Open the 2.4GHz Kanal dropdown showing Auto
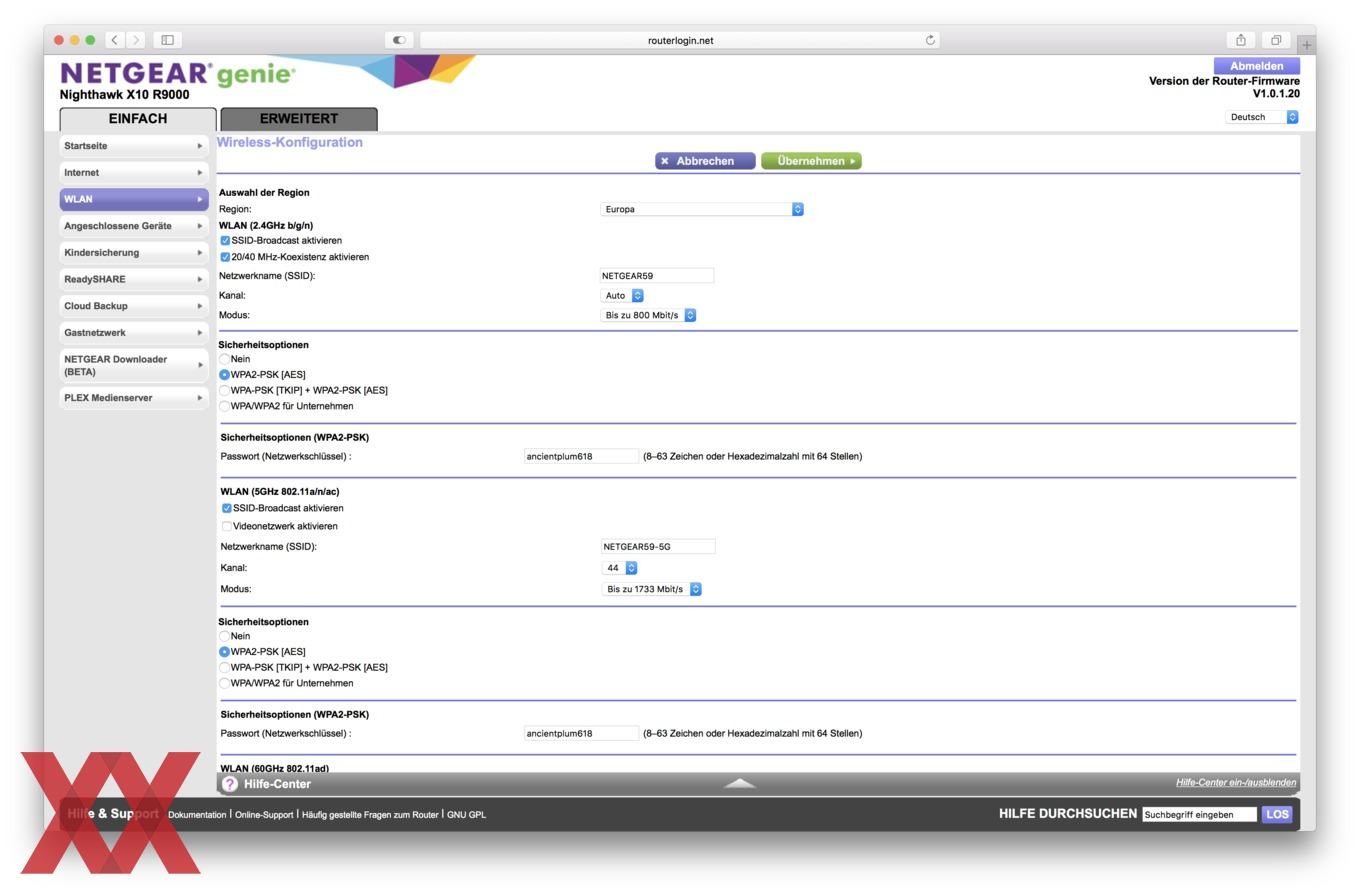Viewport: 1360px width, 894px height. pos(622,296)
